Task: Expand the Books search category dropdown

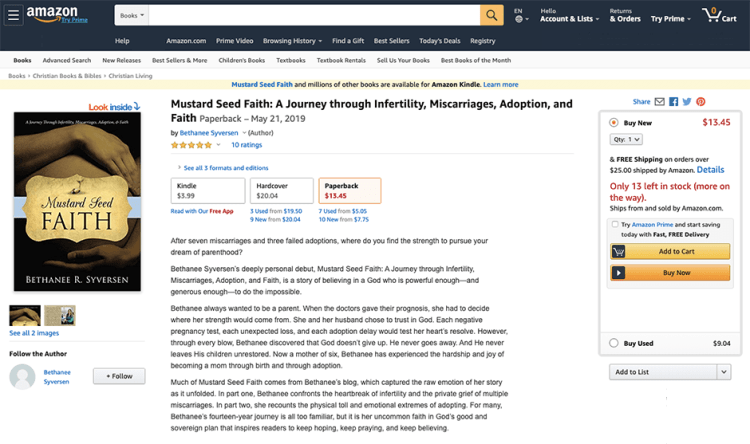Action: pyautogui.click(x=131, y=16)
